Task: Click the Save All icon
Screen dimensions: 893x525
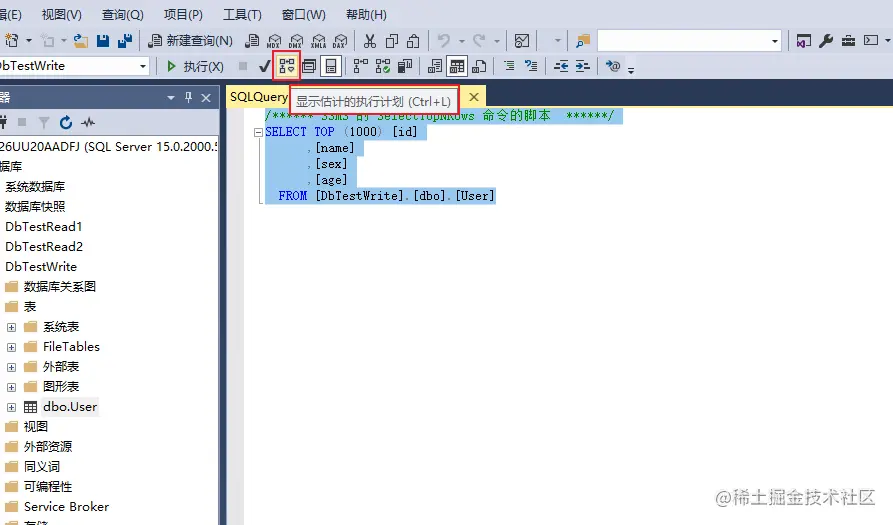Action: 125,40
